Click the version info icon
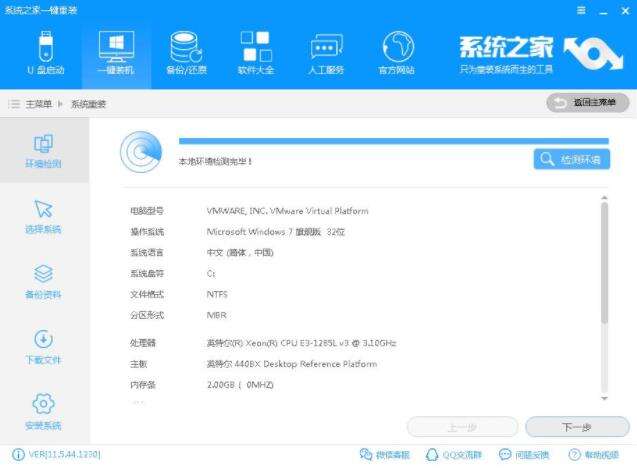The image size is (637, 470). point(18,455)
